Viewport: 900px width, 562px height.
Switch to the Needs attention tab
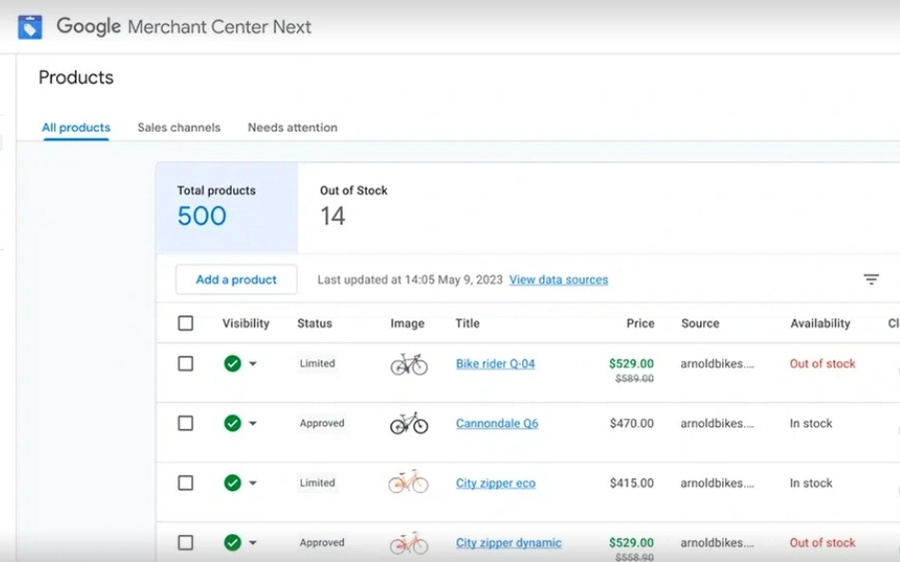pyautogui.click(x=293, y=127)
